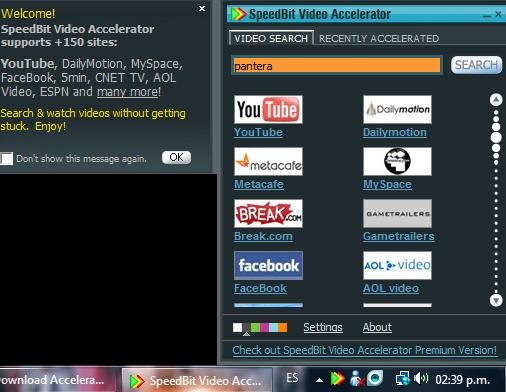This screenshot has width=506, height=392.
Task: Show hidden tray icons arrow
Action: tap(319, 380)
